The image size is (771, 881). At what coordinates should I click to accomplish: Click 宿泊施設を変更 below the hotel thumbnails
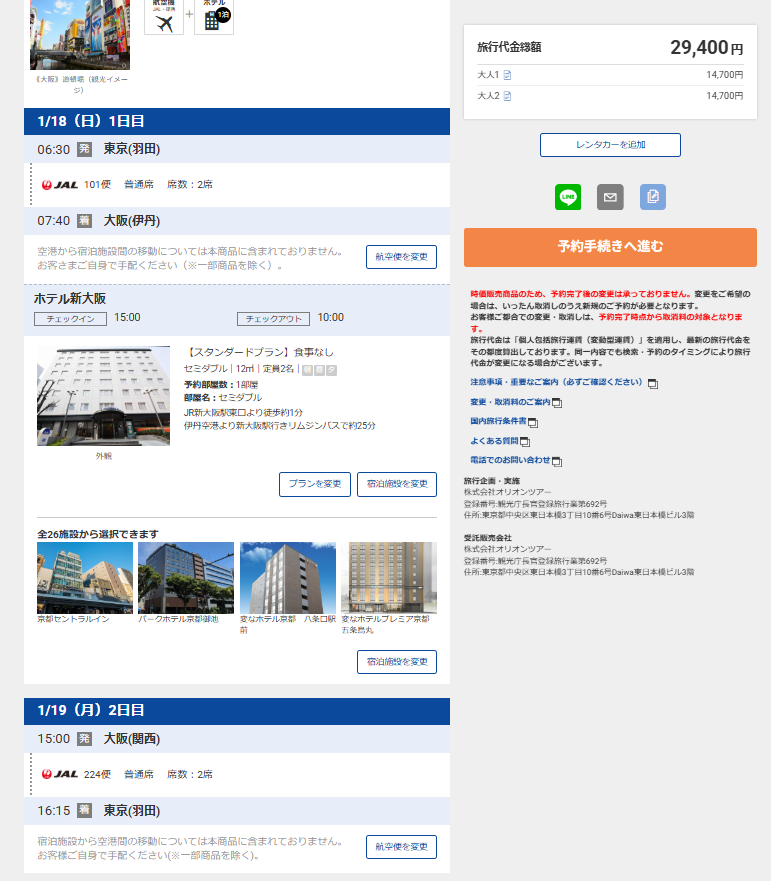point(397,662)
